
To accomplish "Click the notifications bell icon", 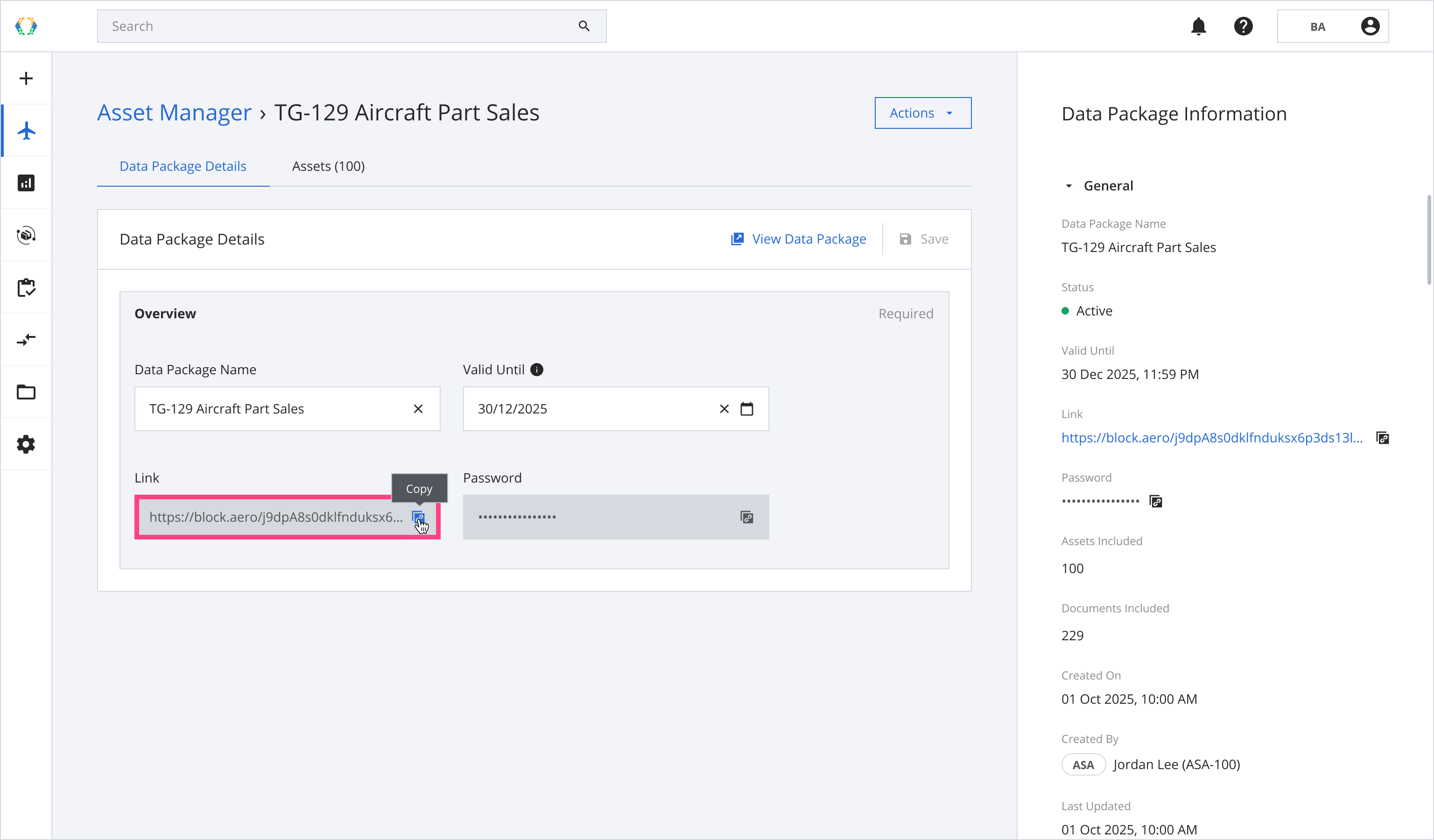I will [1198, 26].
